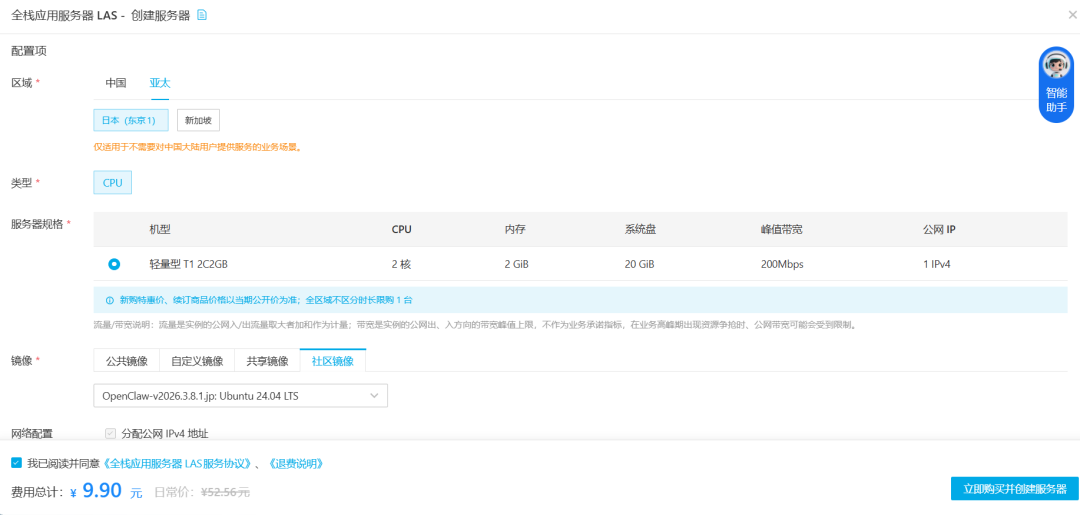The width and height of the screenshot is (1080, 515).
Task: Select the CPU type button
Action: click(112, 183)
